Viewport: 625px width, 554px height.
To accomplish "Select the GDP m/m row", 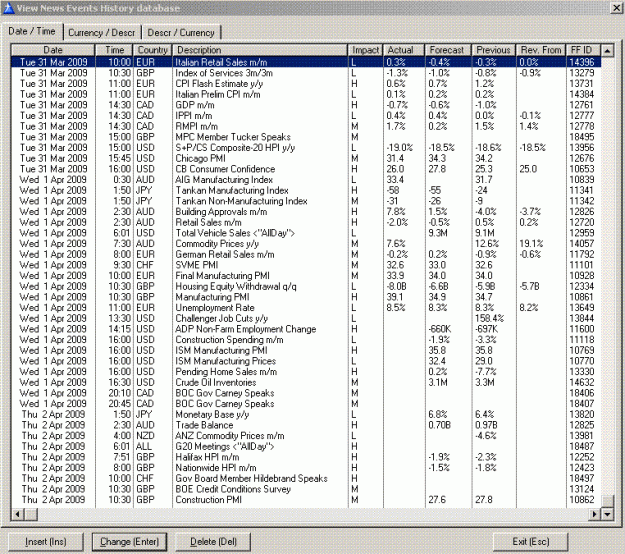I will coord(306,105).
